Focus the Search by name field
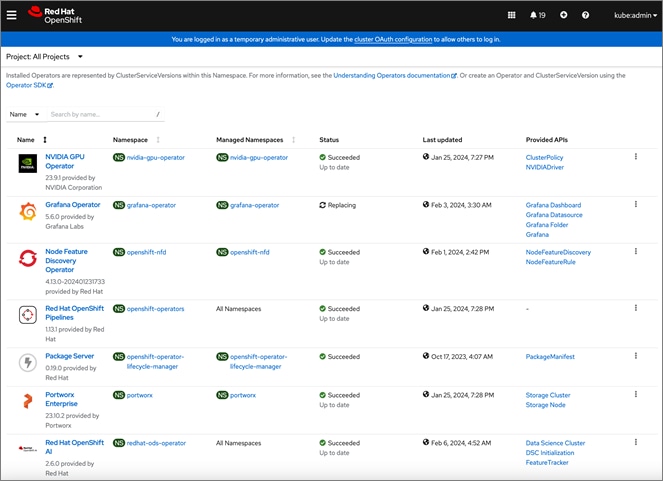The height and width of the screenshot is (481, 663). (x=105, y=114)
